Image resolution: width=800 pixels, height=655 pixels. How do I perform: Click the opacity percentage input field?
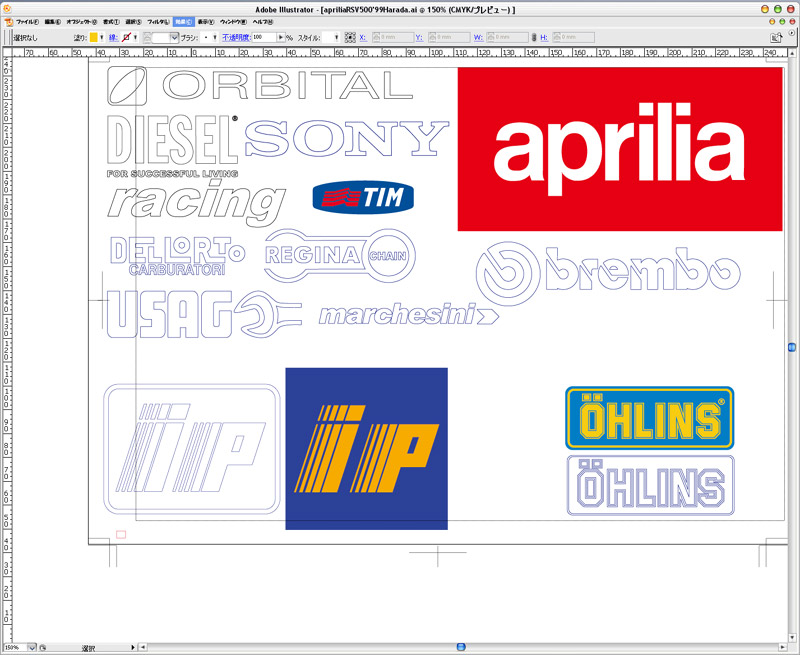pos(262,37)
